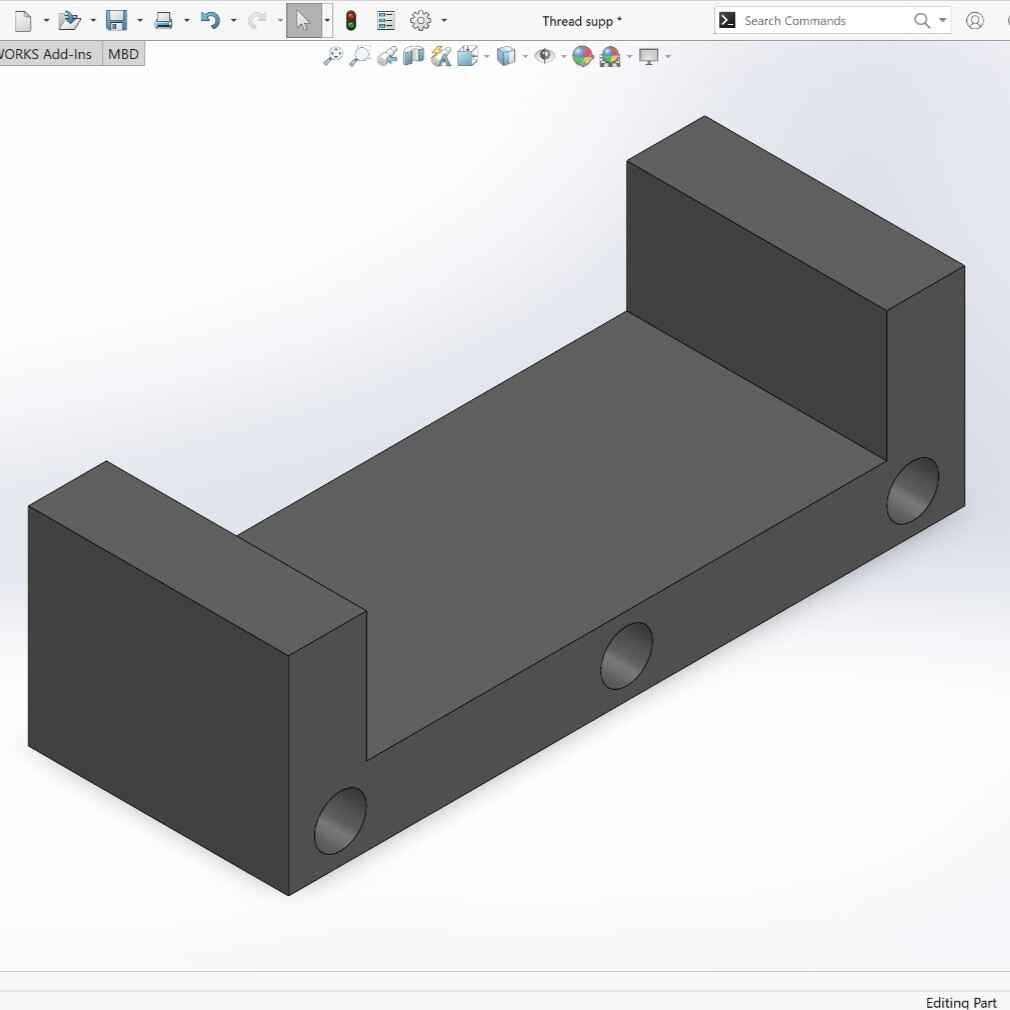
Task: Rebuild the model with traffic light icon
Action: point(351,21)
